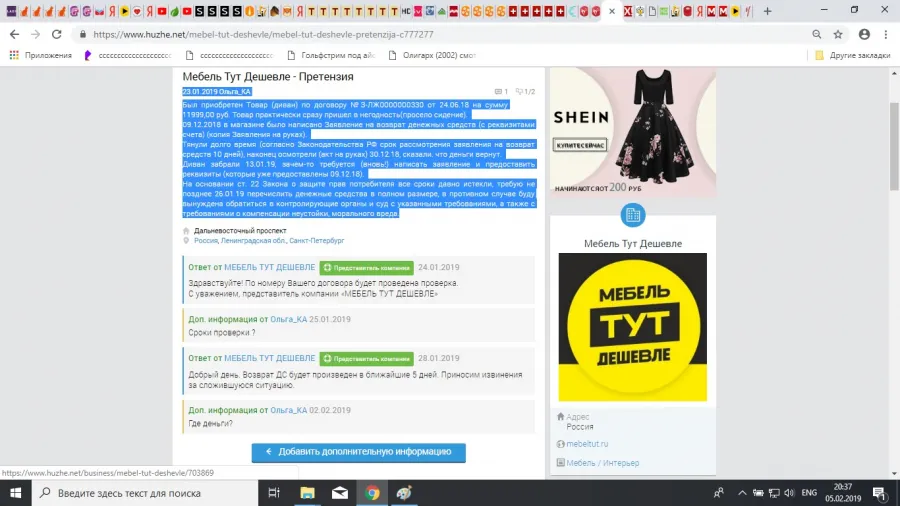900x506 pixels.
Task: Click the Дальневосточный проспект address text
Action: pos(240,231)
